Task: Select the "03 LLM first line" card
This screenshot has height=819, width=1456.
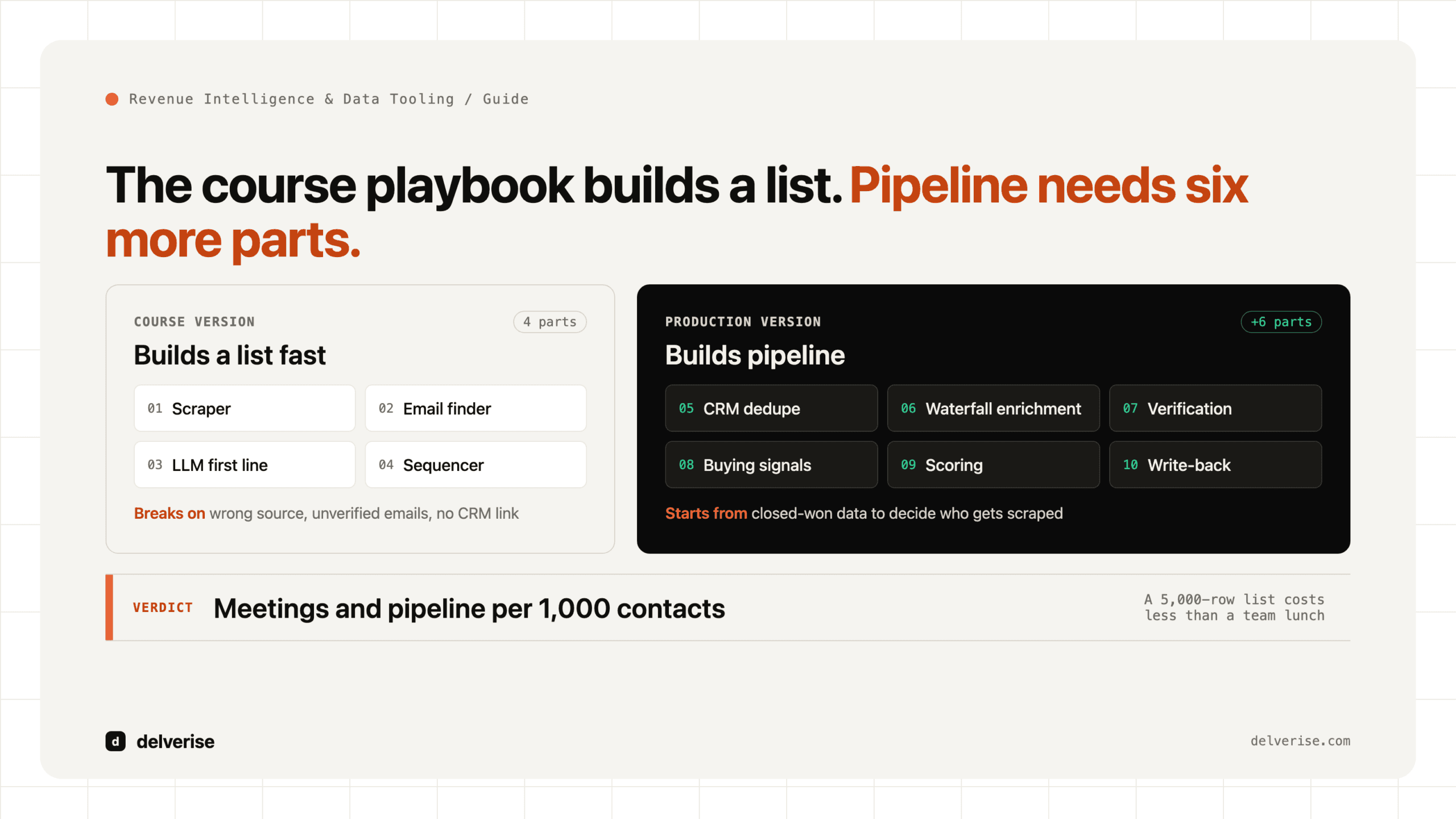Action: click(x=245, y=465)
